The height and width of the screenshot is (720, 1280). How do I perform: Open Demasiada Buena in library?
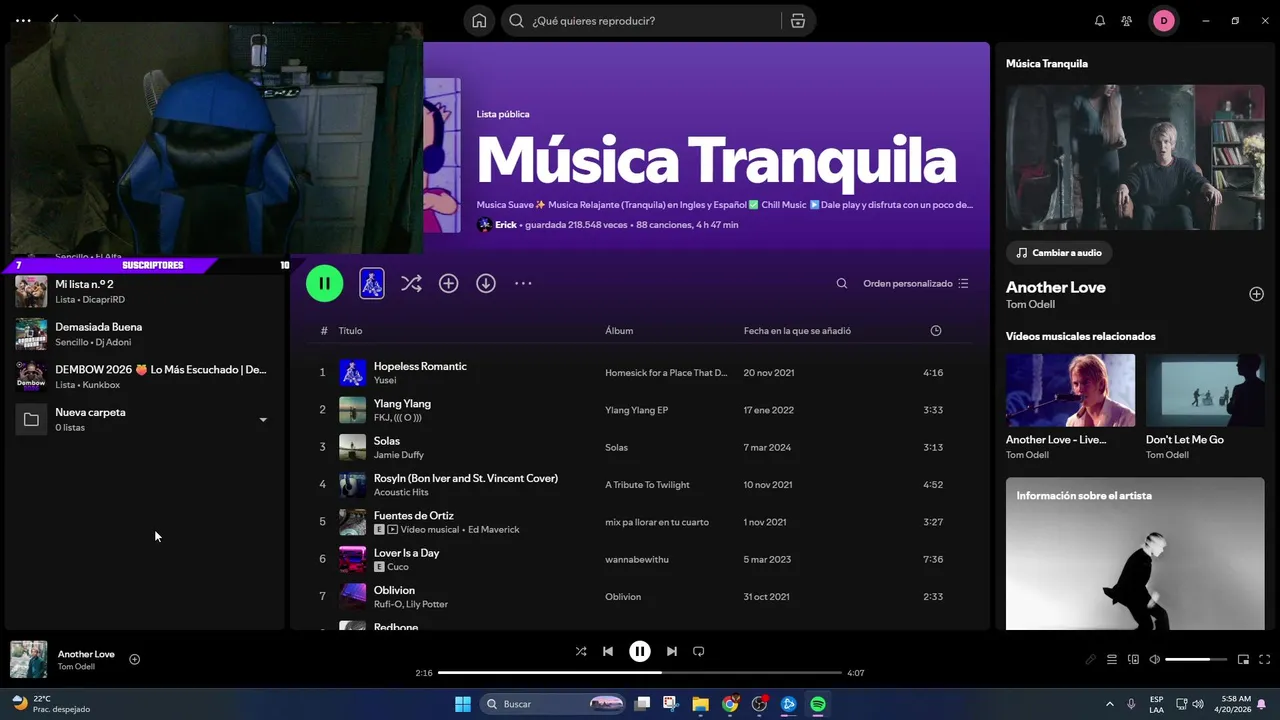[145, 334]
